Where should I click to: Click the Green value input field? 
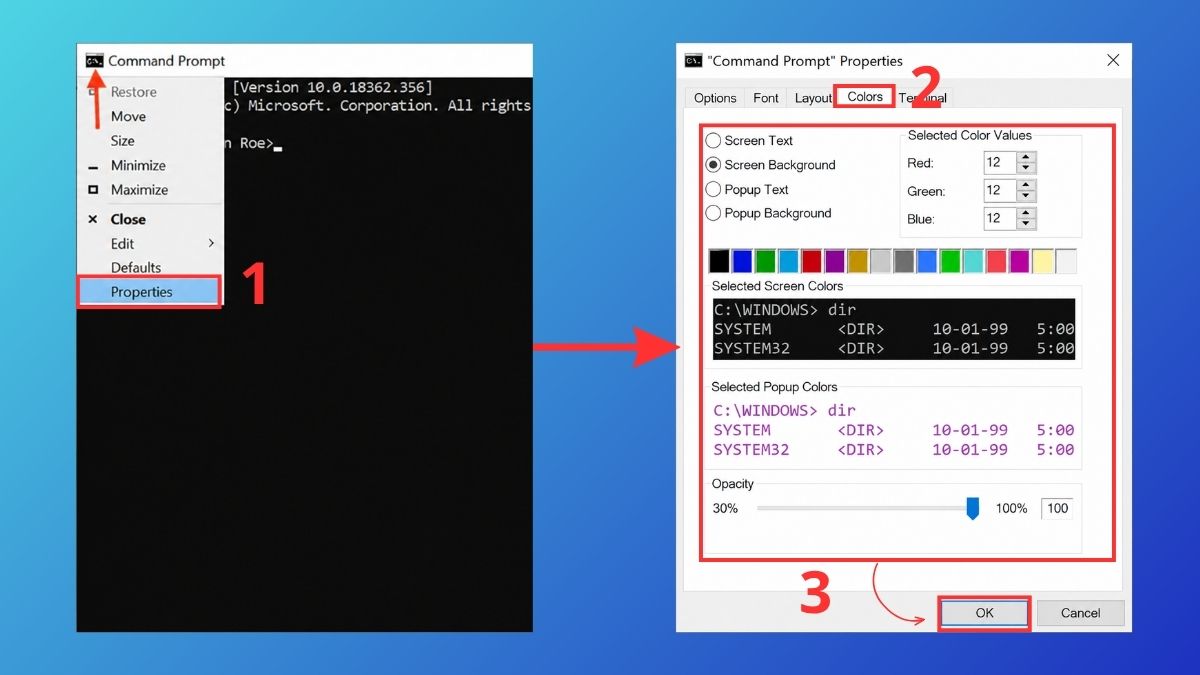[1000, 191]
